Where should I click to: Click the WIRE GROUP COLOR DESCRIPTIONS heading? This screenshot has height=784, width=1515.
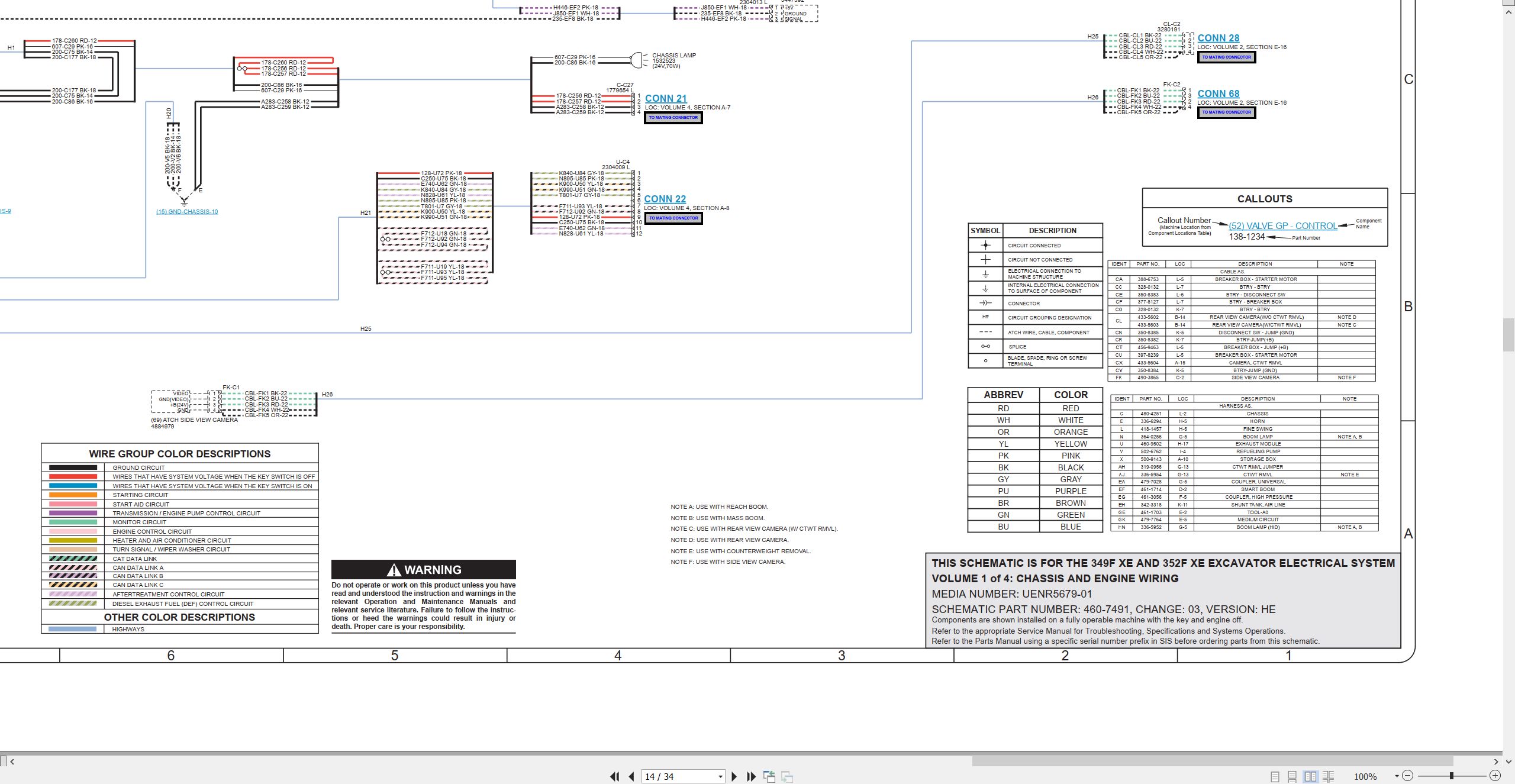180,454
